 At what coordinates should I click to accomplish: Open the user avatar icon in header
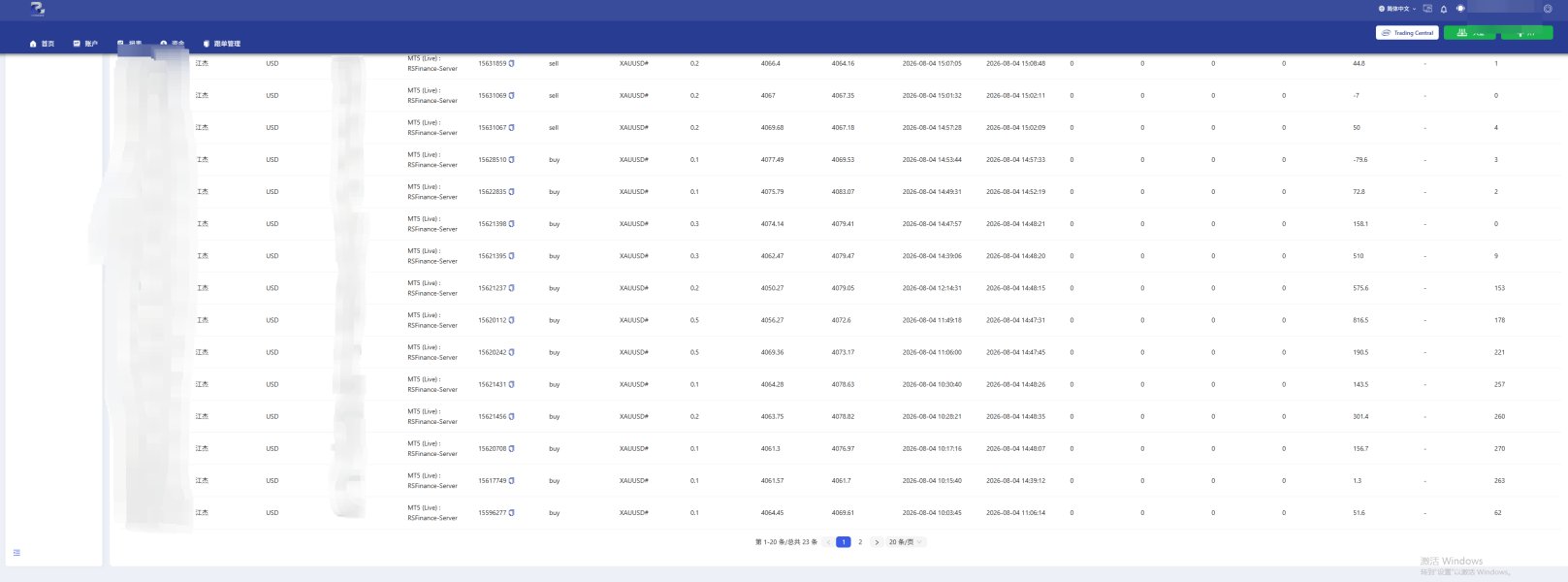click(x=1548, y=9)
